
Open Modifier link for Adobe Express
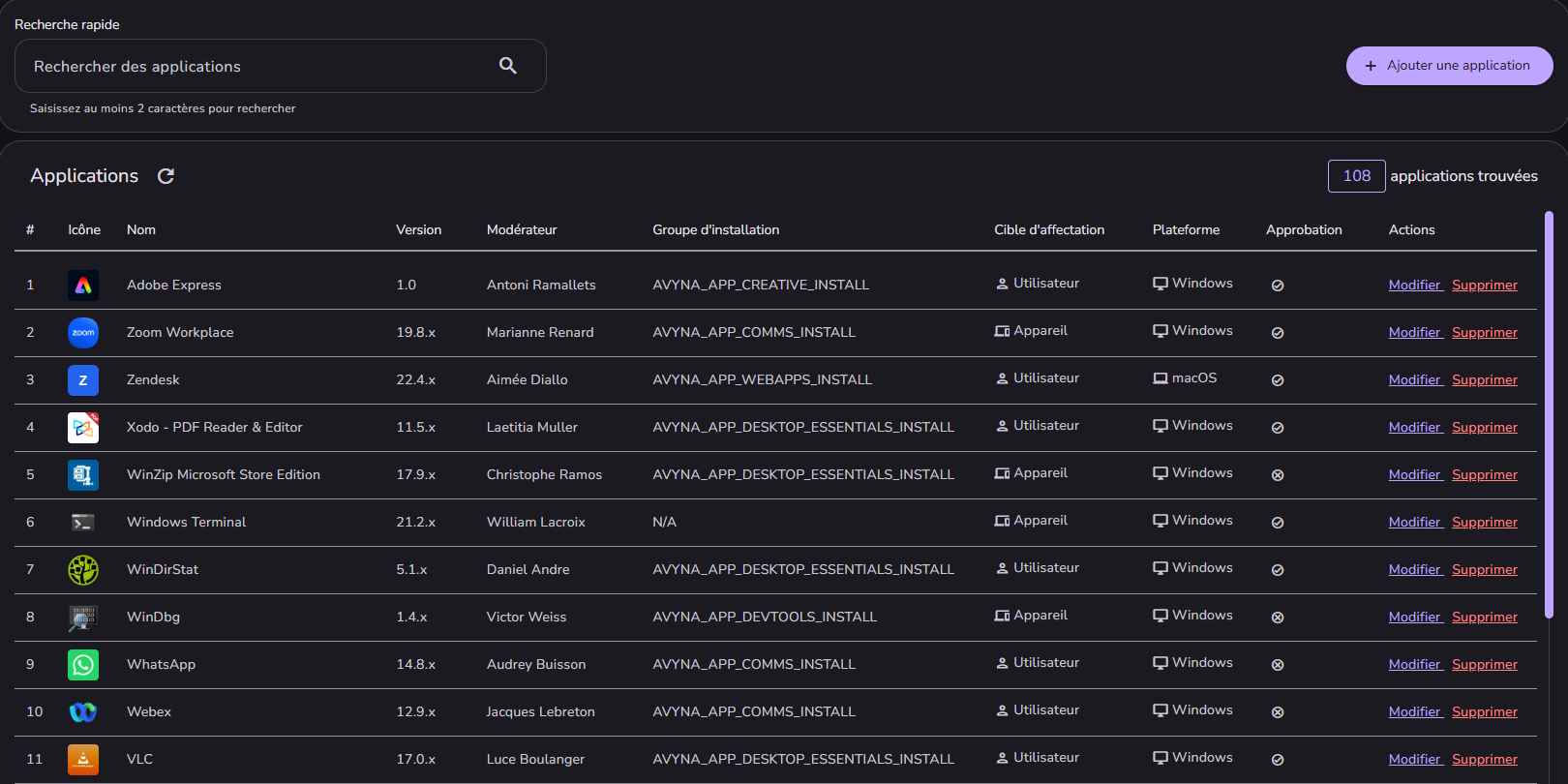tap(1415, 285)
